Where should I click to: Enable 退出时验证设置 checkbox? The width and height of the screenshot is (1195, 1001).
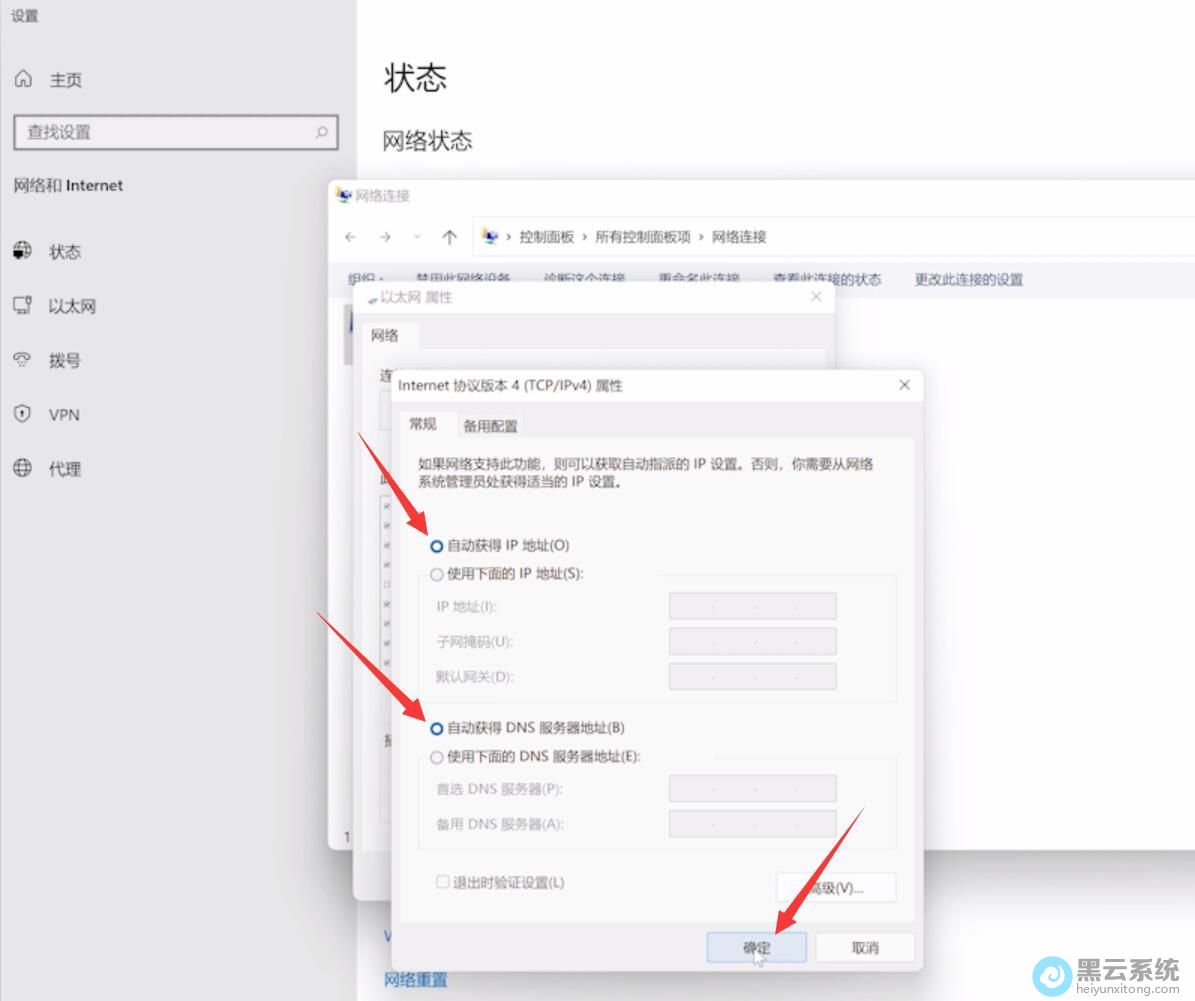click(442, 882)
